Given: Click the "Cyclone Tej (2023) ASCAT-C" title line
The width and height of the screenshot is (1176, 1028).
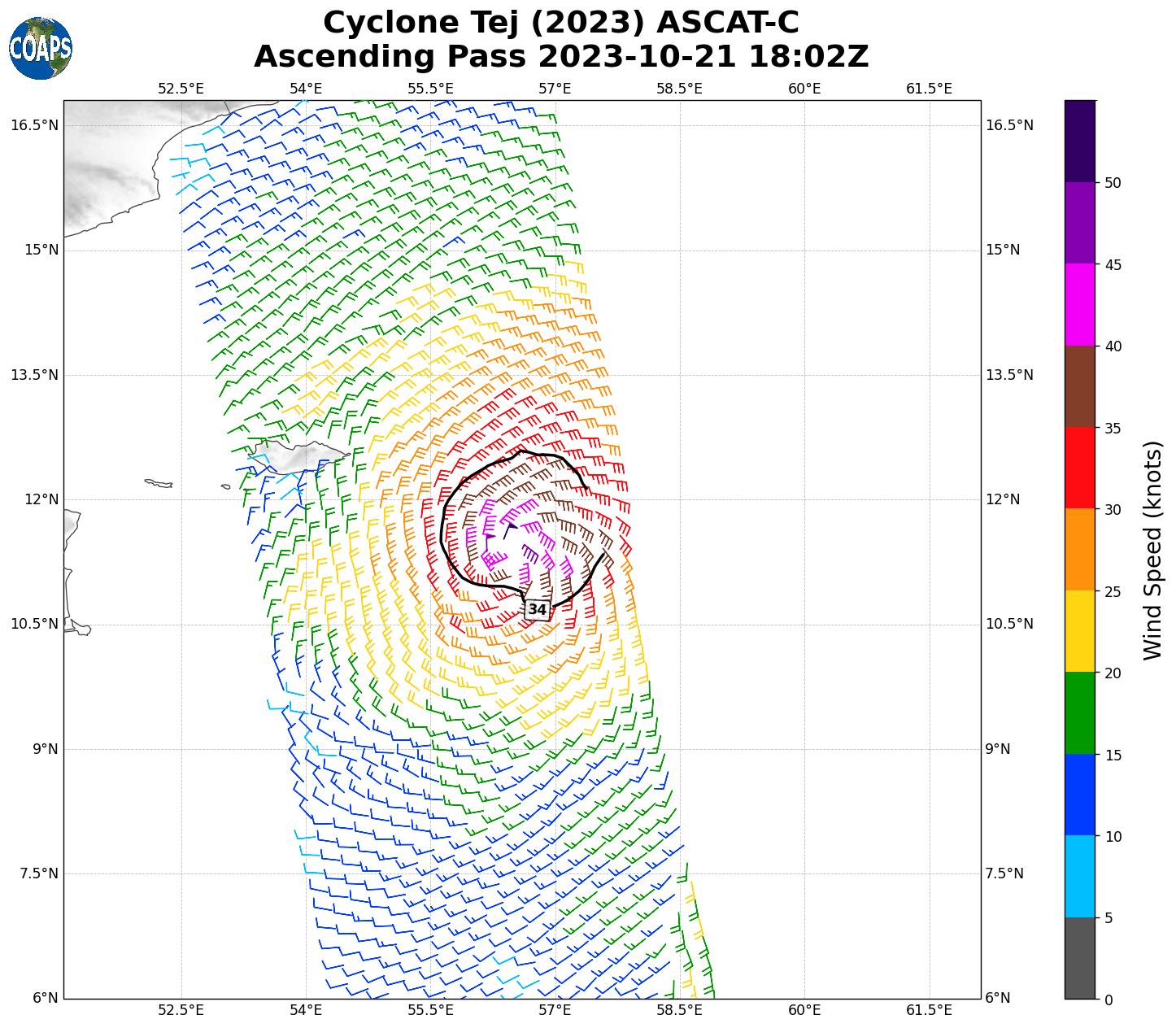Looking at the screenshot, I should click(561, 23).
